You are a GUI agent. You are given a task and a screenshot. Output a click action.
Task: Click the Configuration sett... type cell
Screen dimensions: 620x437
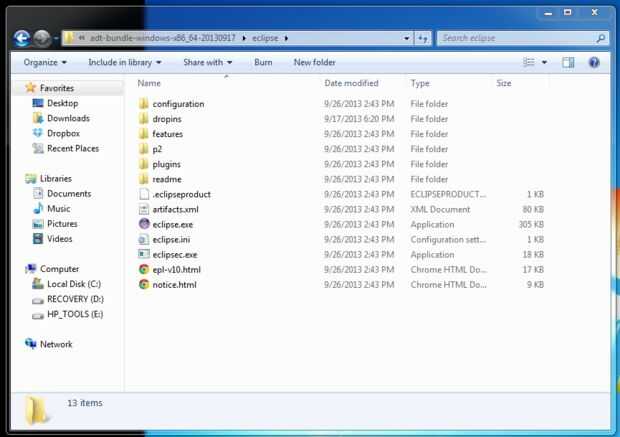click(x=448, y=239)
